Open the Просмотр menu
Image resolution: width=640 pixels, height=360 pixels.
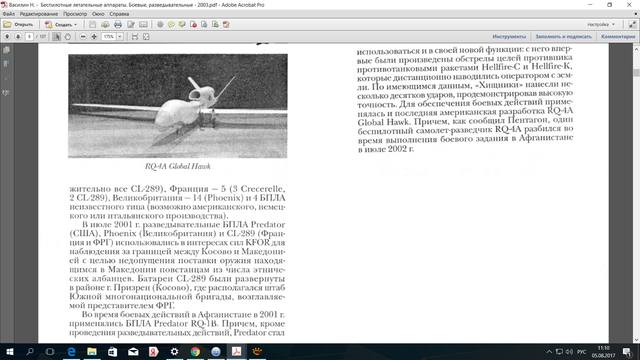[x=75, y=14]
